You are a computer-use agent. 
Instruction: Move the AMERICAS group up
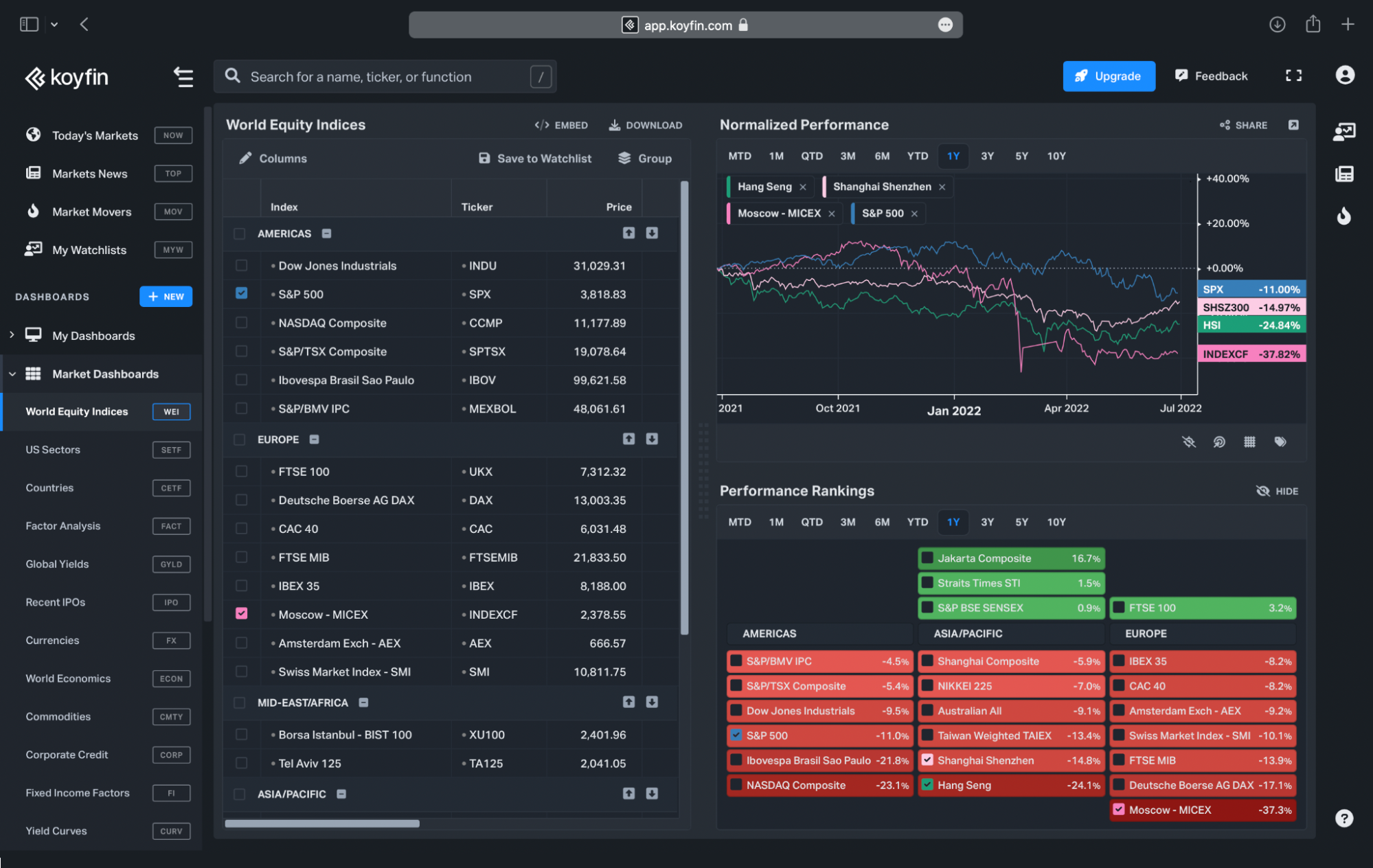pyautogui.click(x=628, y=233)
